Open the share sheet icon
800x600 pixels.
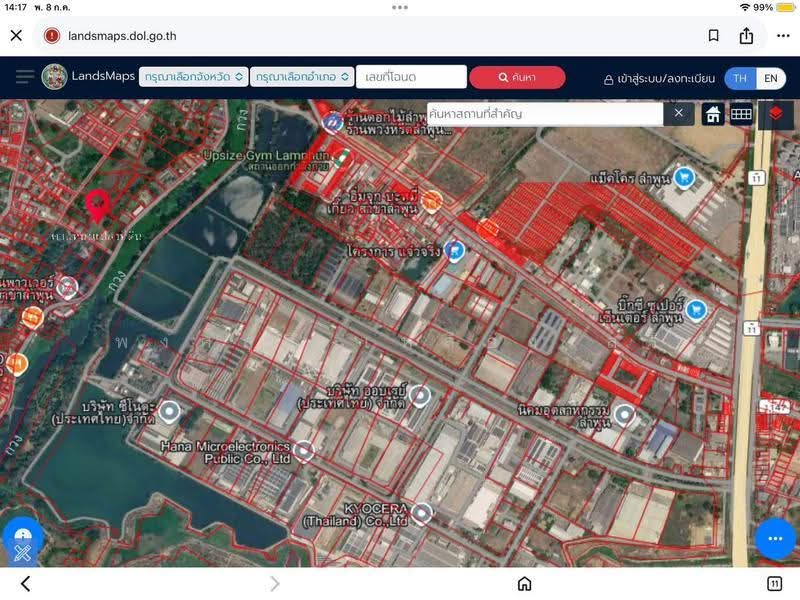point(746,35)
